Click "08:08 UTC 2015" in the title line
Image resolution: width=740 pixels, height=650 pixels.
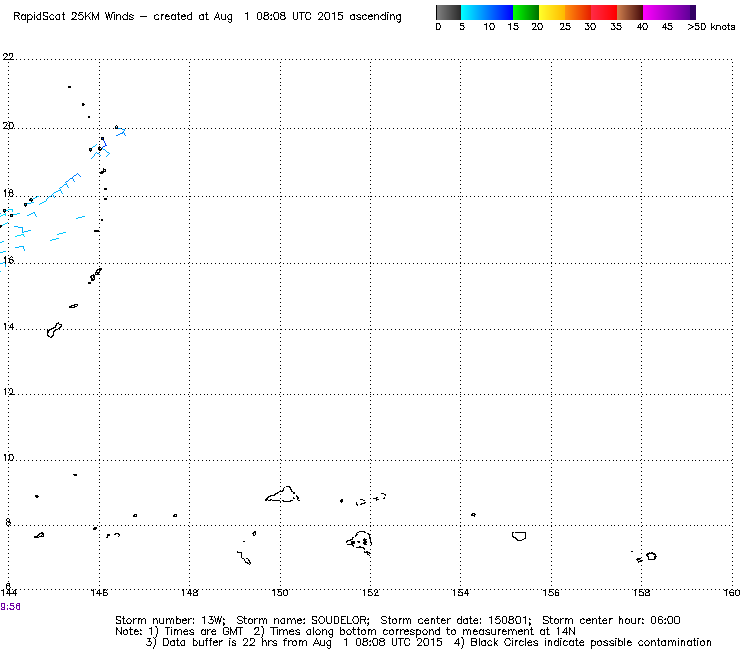pos(300,17)
